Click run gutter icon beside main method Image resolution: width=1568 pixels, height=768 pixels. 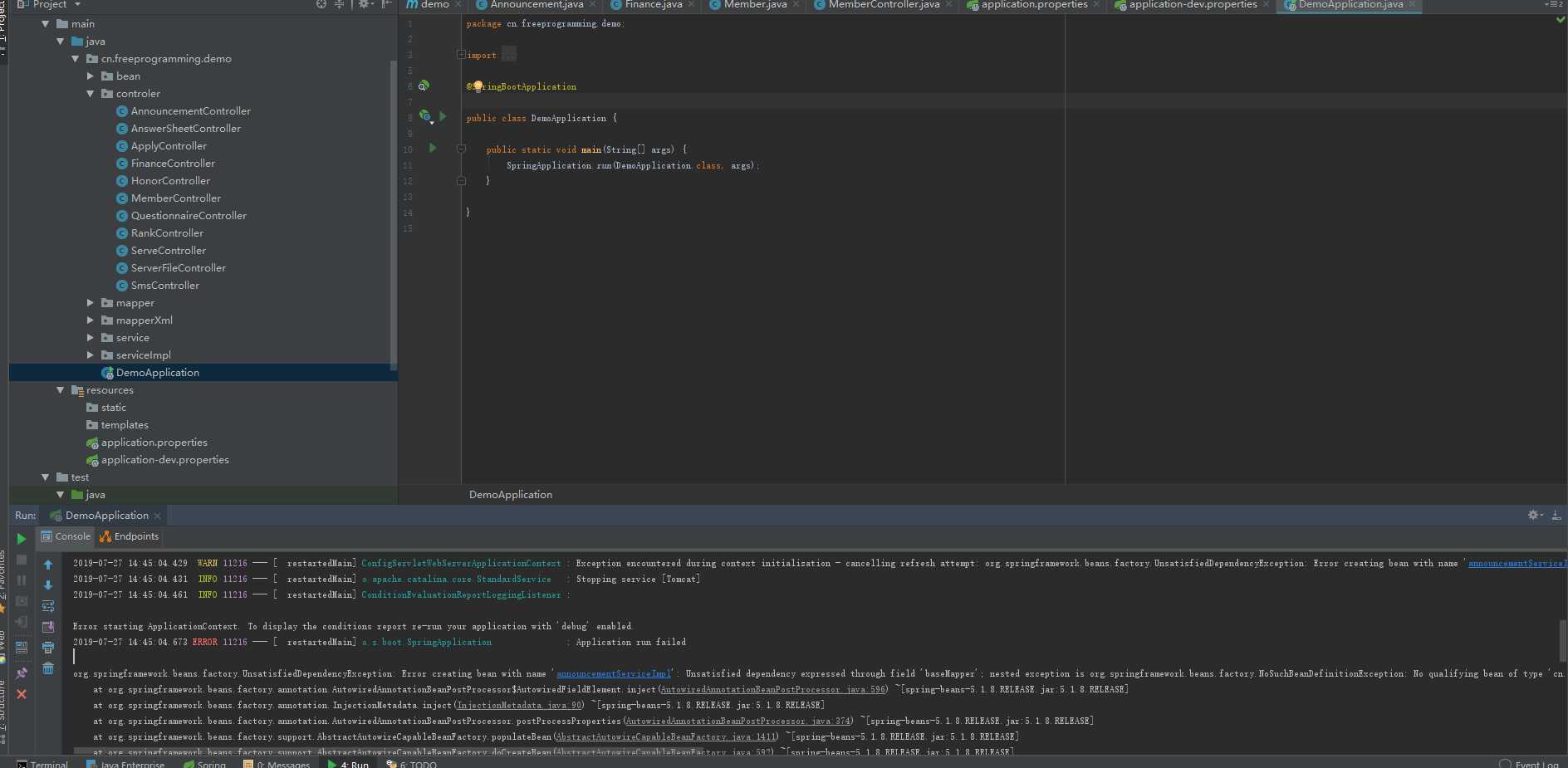click(433, 149)
